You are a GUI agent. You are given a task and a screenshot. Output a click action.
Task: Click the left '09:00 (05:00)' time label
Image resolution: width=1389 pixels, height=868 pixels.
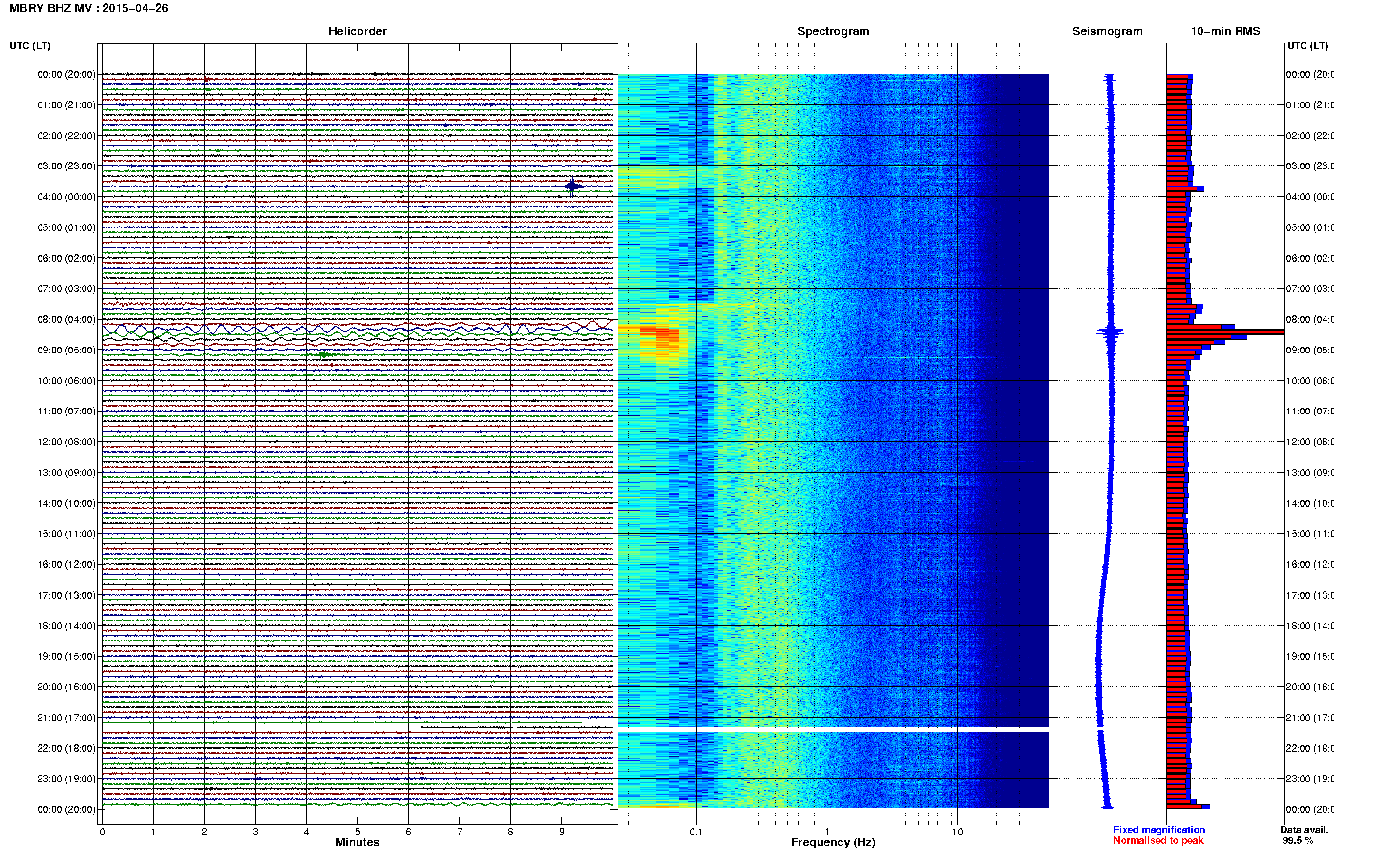(x=66, y=350)
